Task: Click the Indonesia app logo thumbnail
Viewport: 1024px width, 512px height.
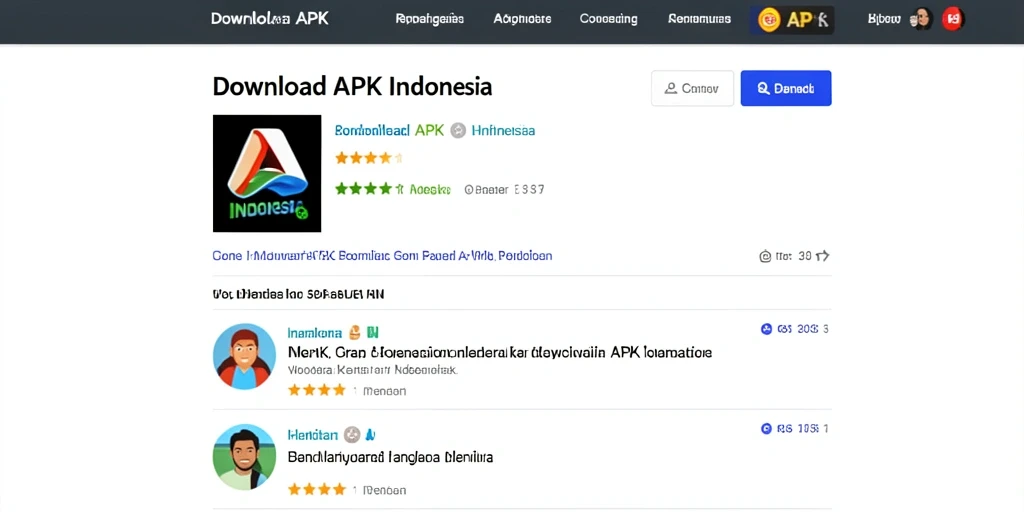Action: tap(266, 173)
